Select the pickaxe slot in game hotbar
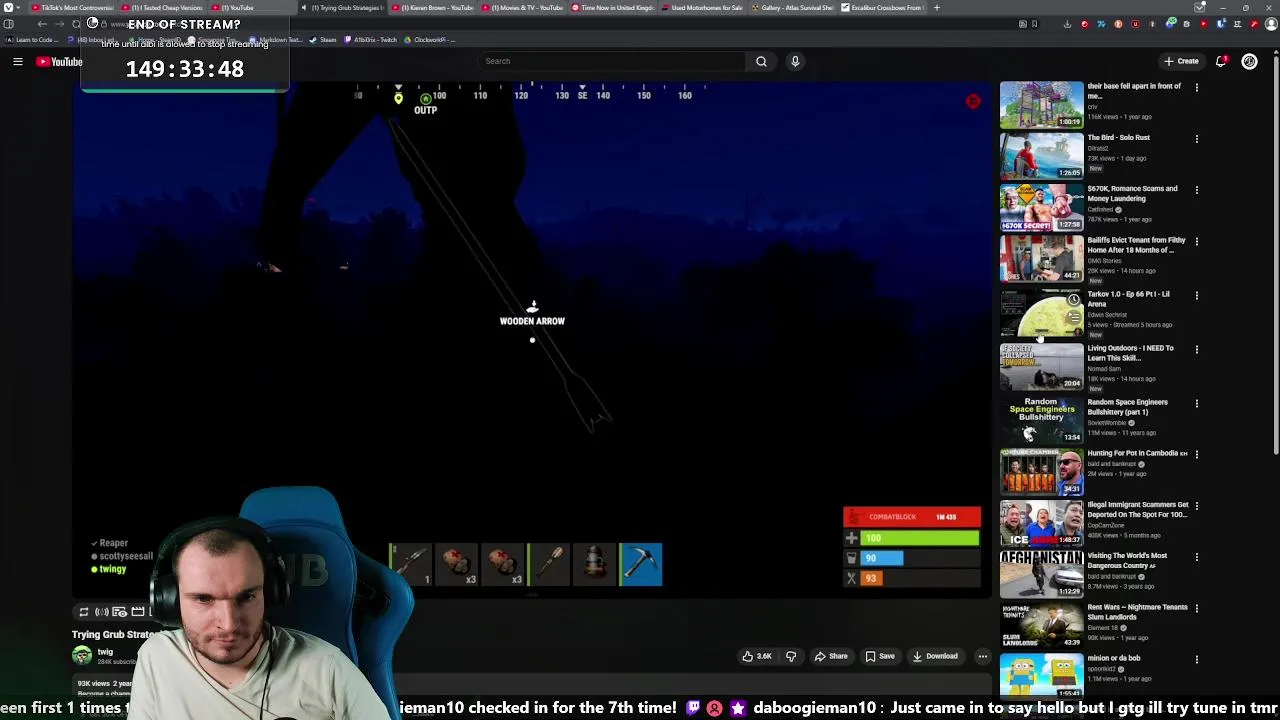Screen dimensions: 1280x720 click(640, 564)
